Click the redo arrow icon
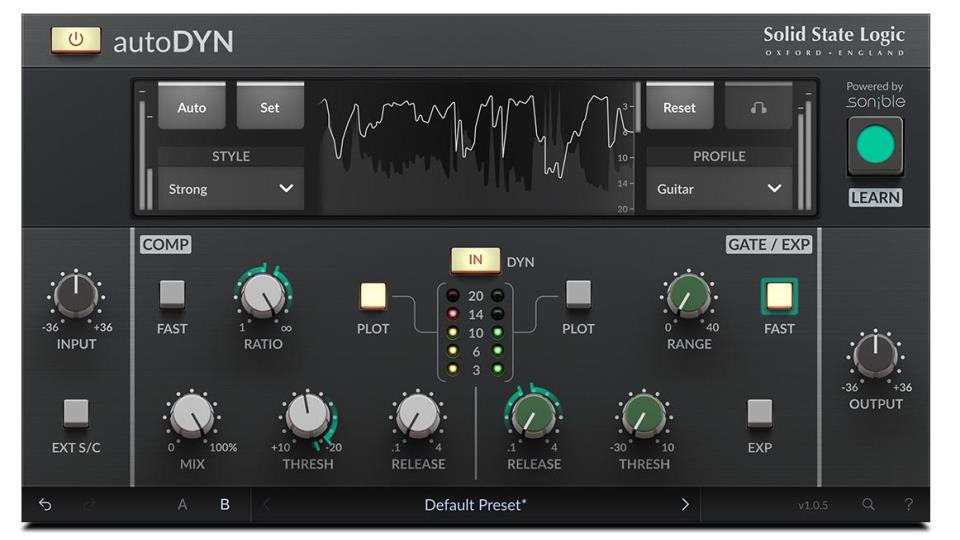 89,504
